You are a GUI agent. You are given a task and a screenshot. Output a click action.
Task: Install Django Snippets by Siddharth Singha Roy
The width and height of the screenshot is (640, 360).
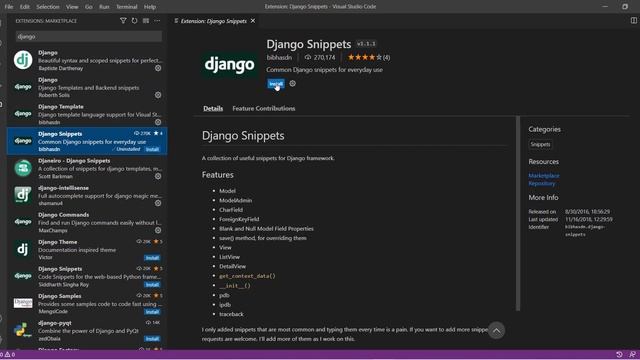(152, 285)
